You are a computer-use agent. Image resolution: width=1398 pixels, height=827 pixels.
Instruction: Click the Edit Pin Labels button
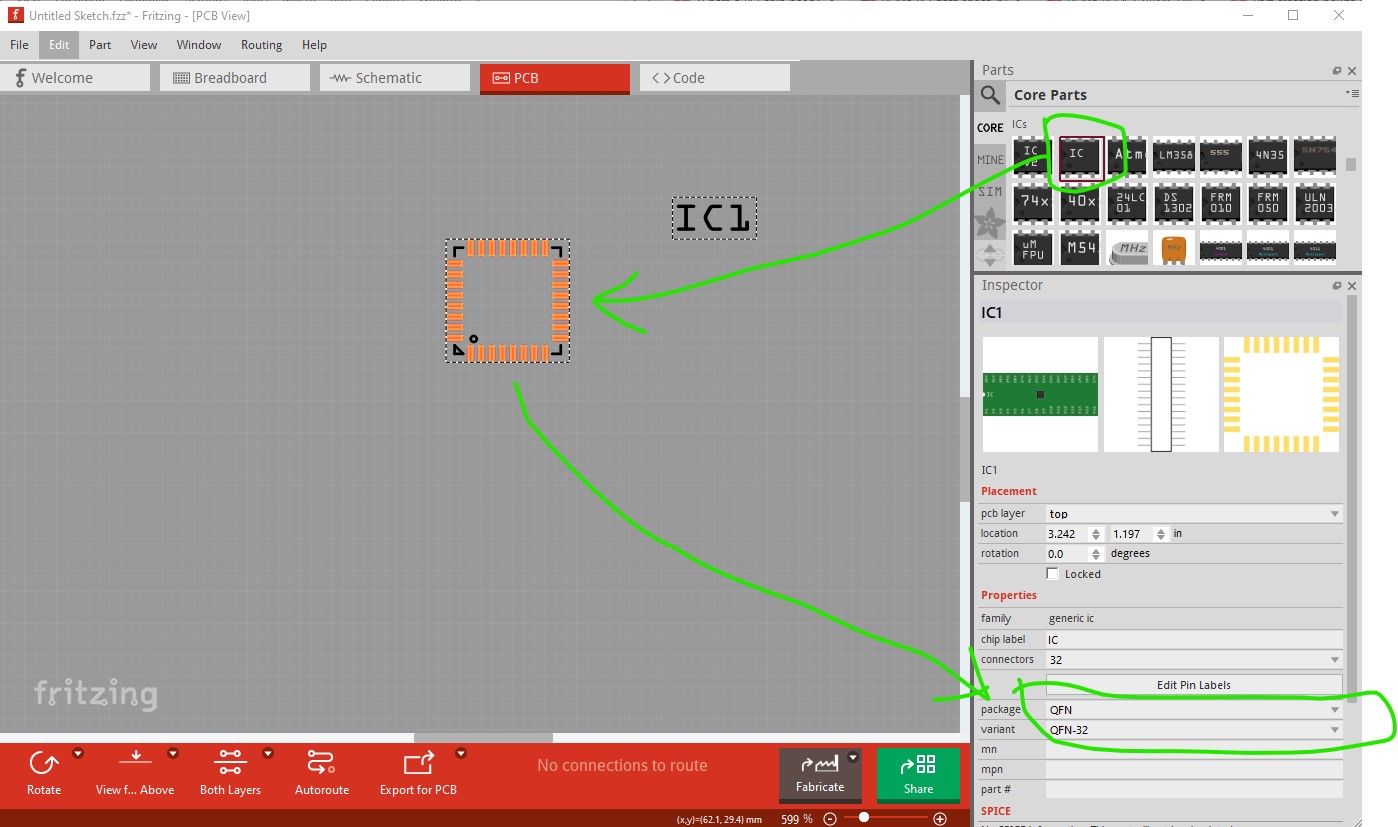click(1193, 685)
